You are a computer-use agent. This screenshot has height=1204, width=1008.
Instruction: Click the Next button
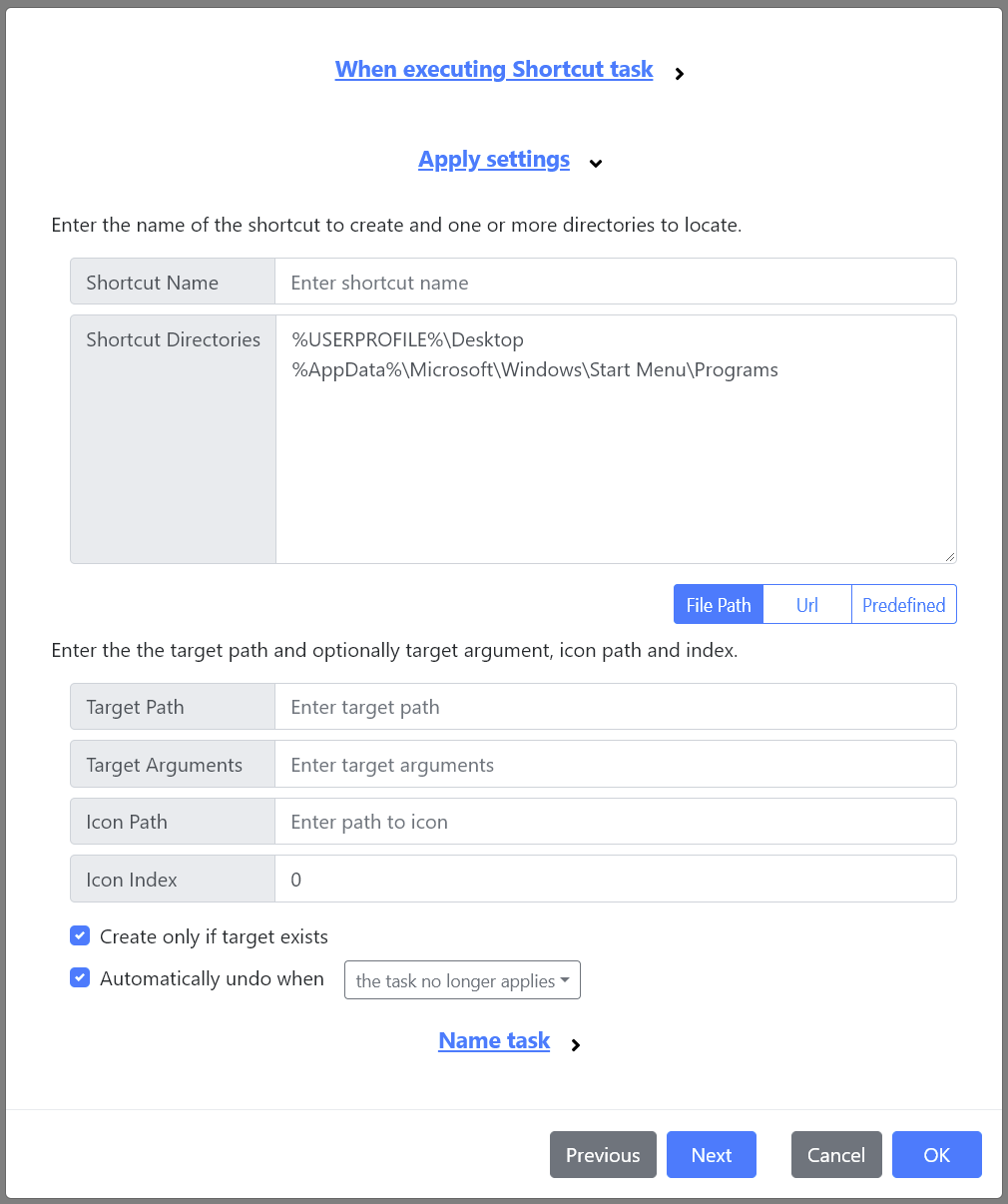pos(711,1154)
